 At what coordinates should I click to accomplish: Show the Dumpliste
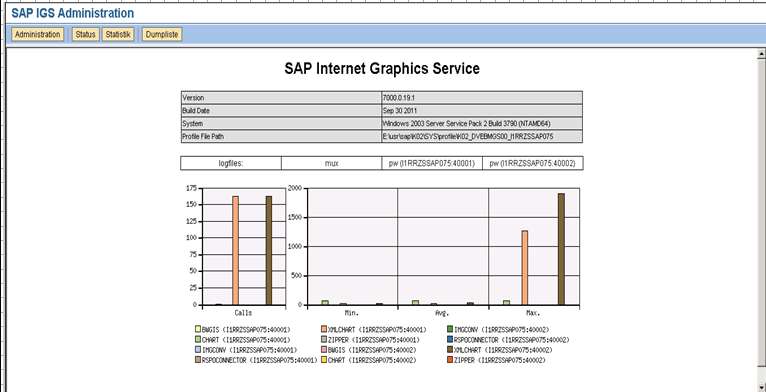point(162,35)
